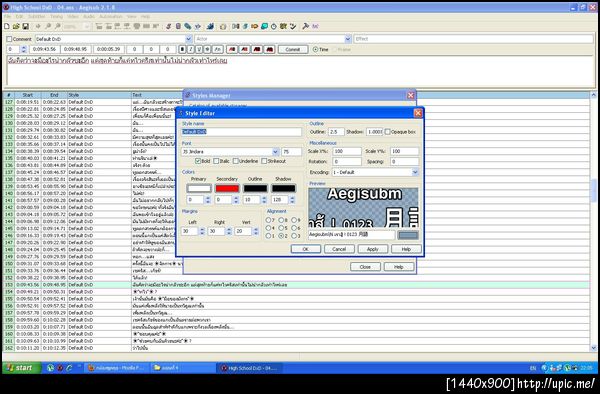Open the Kanji Timer icon
This screenshot has height=394, width=600.
coord(283,26)
